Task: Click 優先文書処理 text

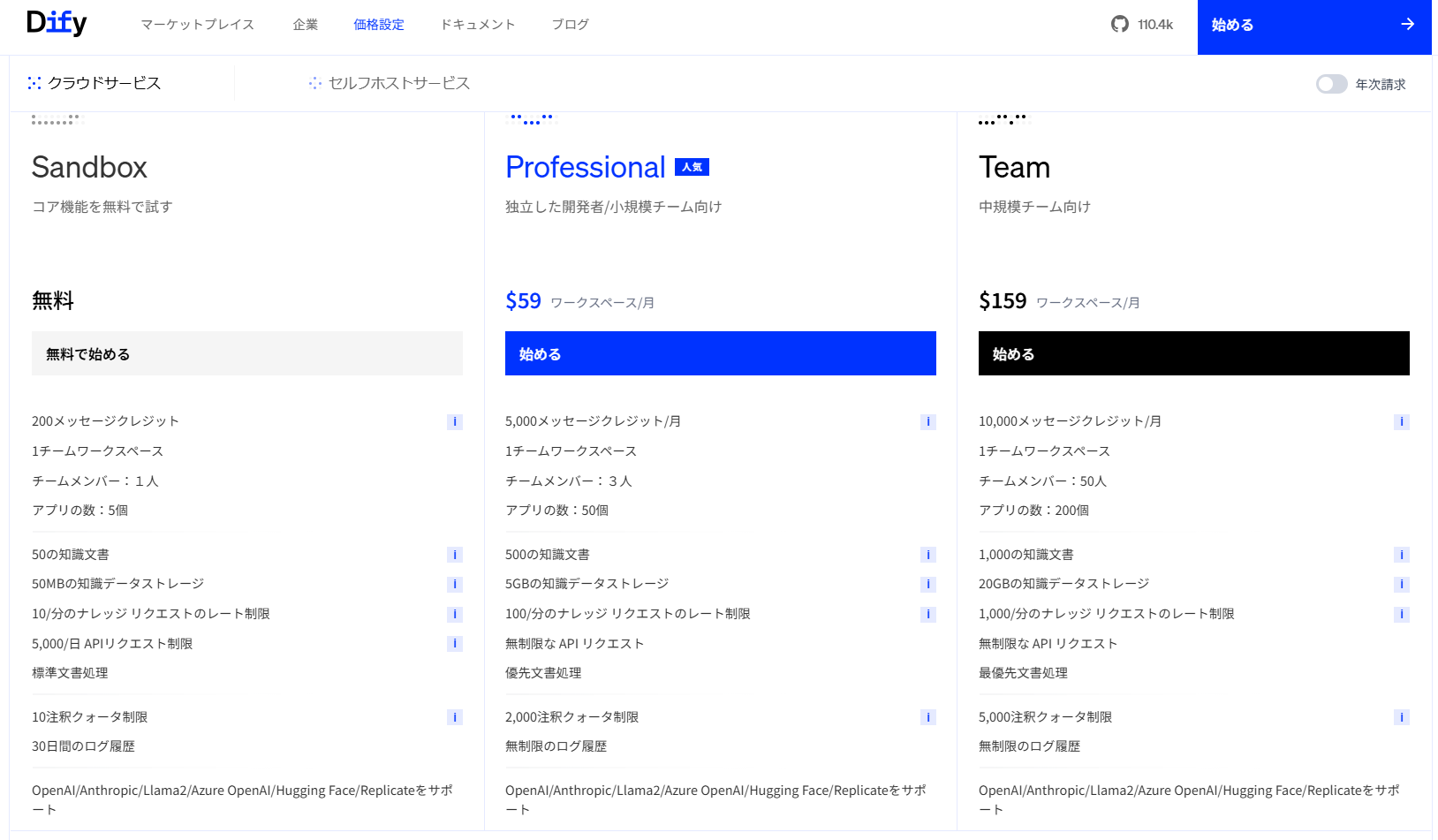Action: (543, 673)
